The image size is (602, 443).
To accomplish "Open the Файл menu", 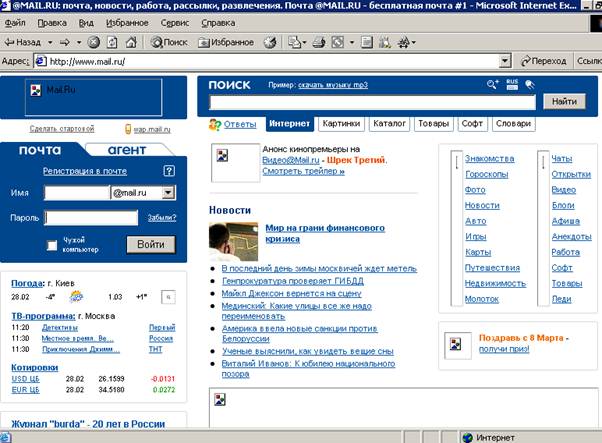I will click(x=15, y=23).
